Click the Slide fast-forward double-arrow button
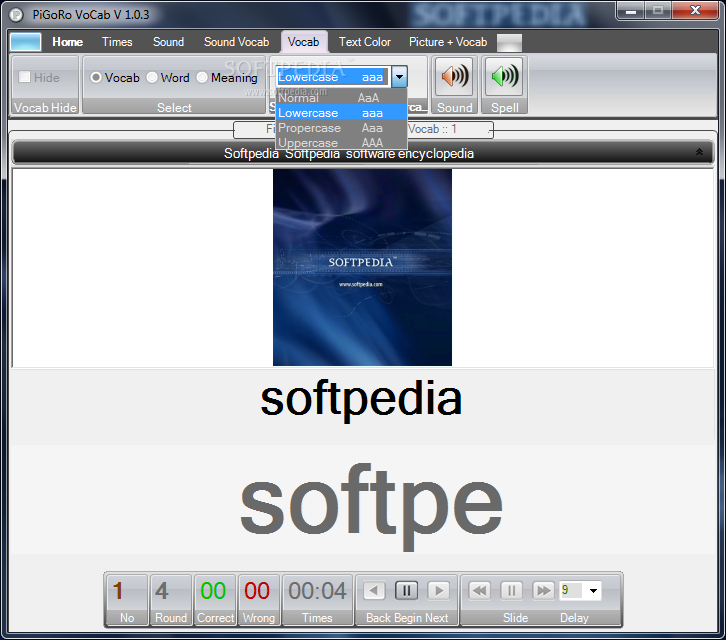The image size is (726, 640). (x=543, y=590)
